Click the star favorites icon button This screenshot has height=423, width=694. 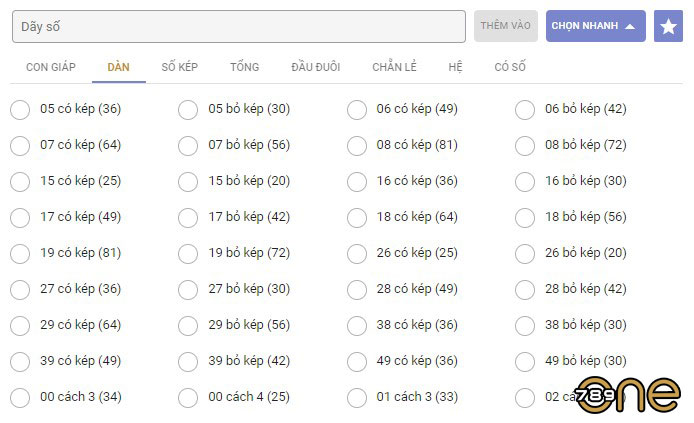[668, 26]
